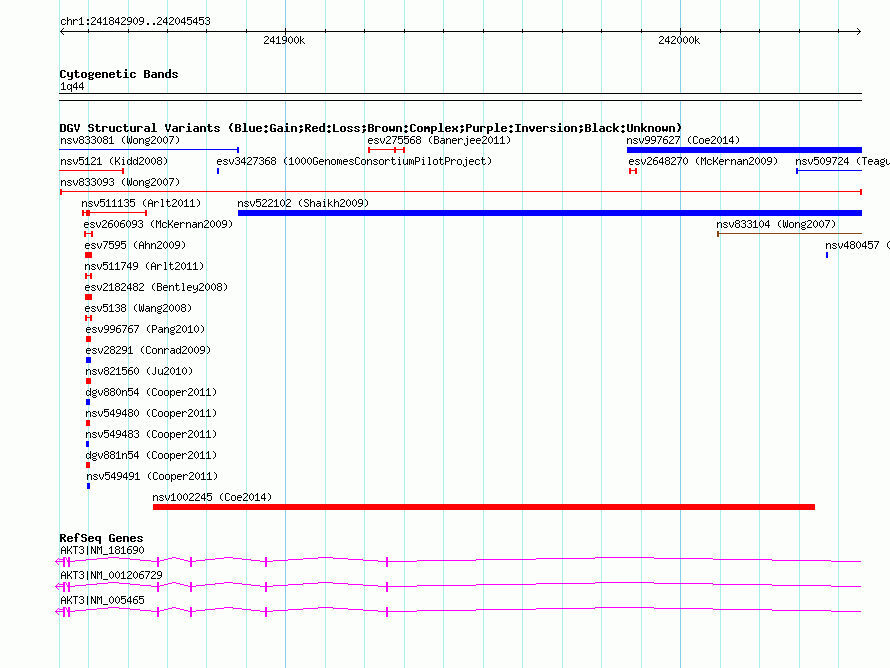Click the nsv1002245 (Coe2014) label
890x668 pixels.
[212, 497]
